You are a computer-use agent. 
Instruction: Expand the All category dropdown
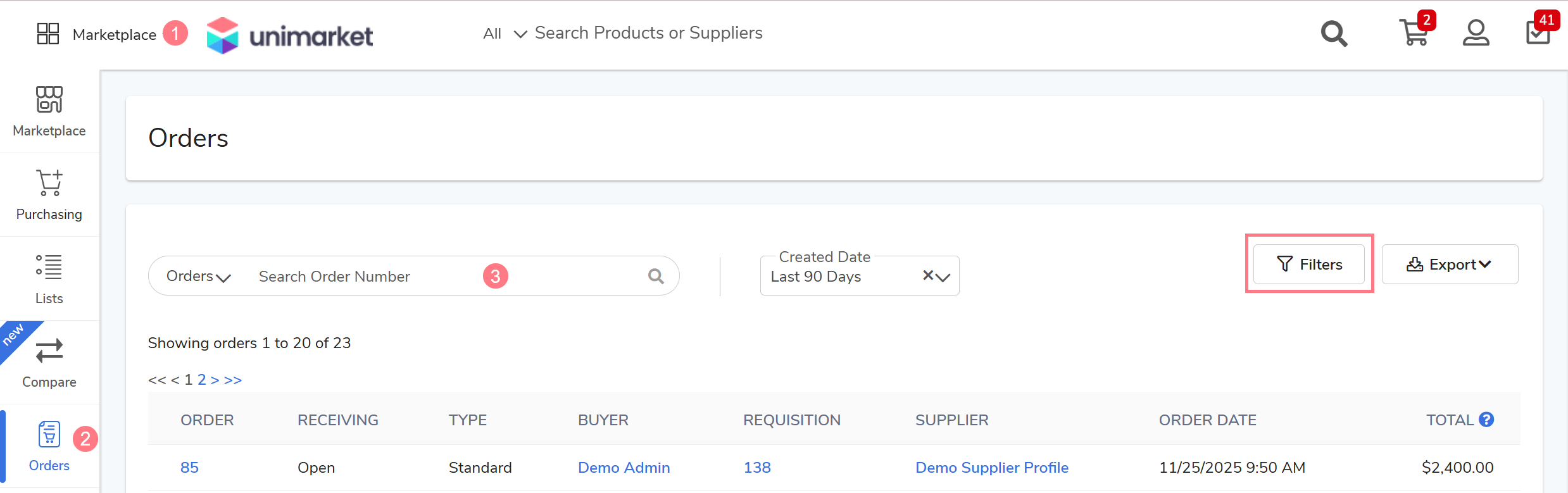coord(505,34)
